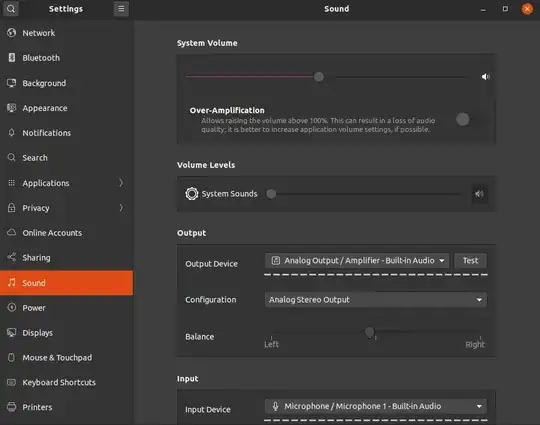Open the Input Device microphone dropdown

tap(376, 406)
